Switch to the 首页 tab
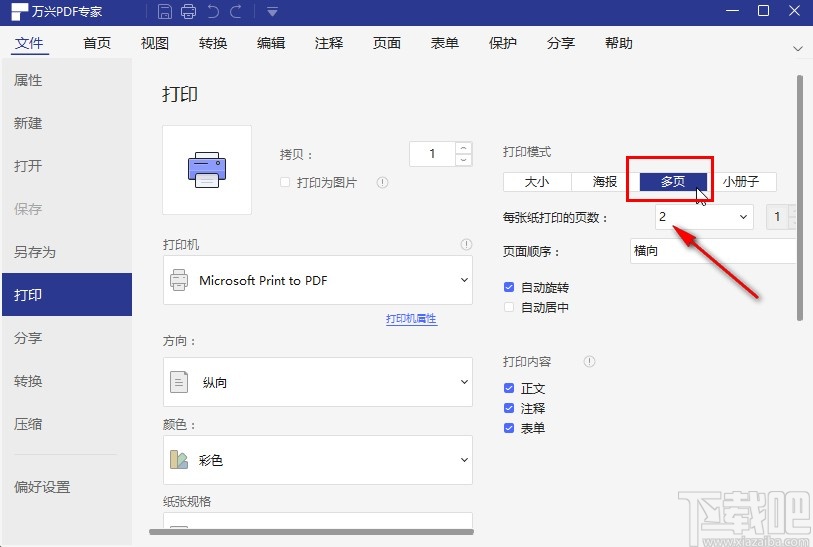 [97, 43]
